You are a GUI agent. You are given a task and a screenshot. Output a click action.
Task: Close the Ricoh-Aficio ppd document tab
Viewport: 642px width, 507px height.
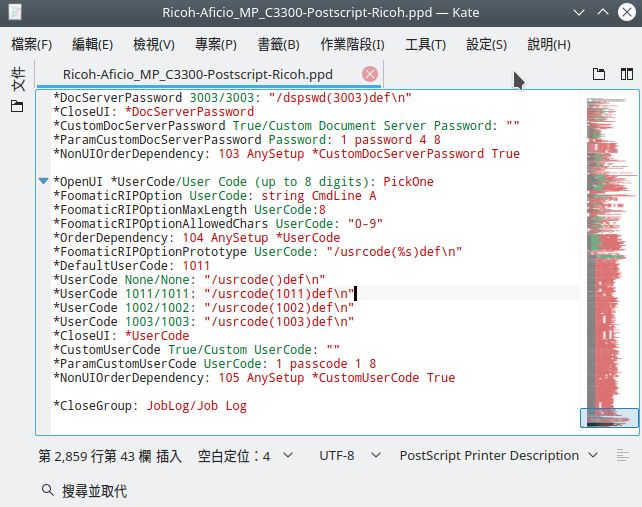(370, 74)
